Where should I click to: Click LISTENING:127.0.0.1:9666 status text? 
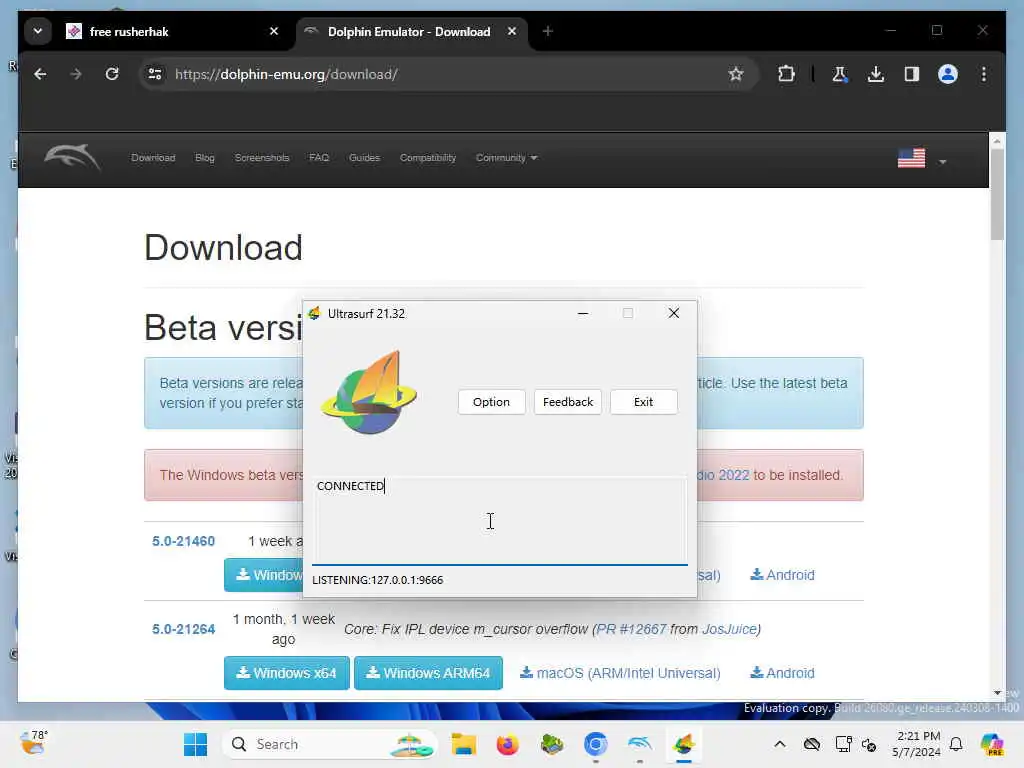point(377,580)
